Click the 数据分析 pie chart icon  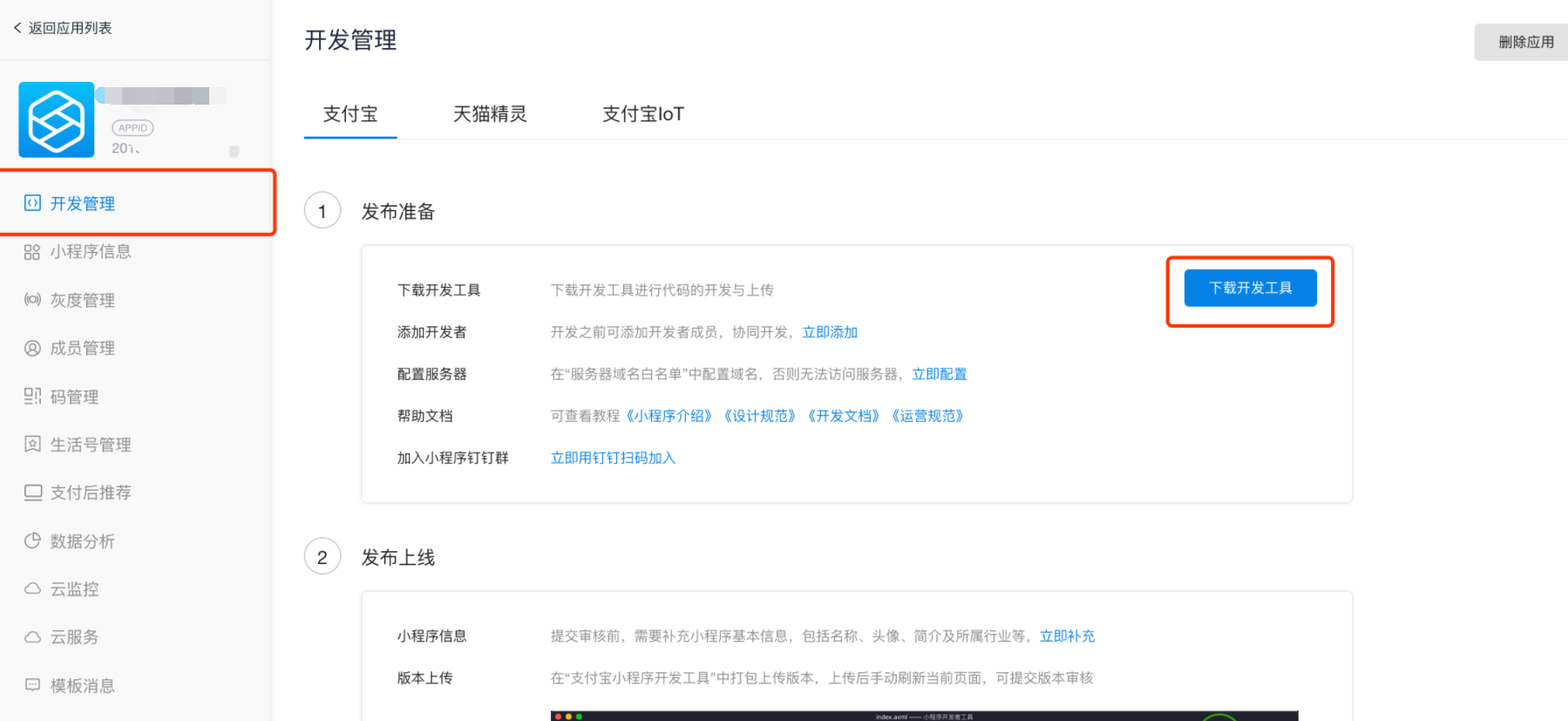[x=32, y=541]
